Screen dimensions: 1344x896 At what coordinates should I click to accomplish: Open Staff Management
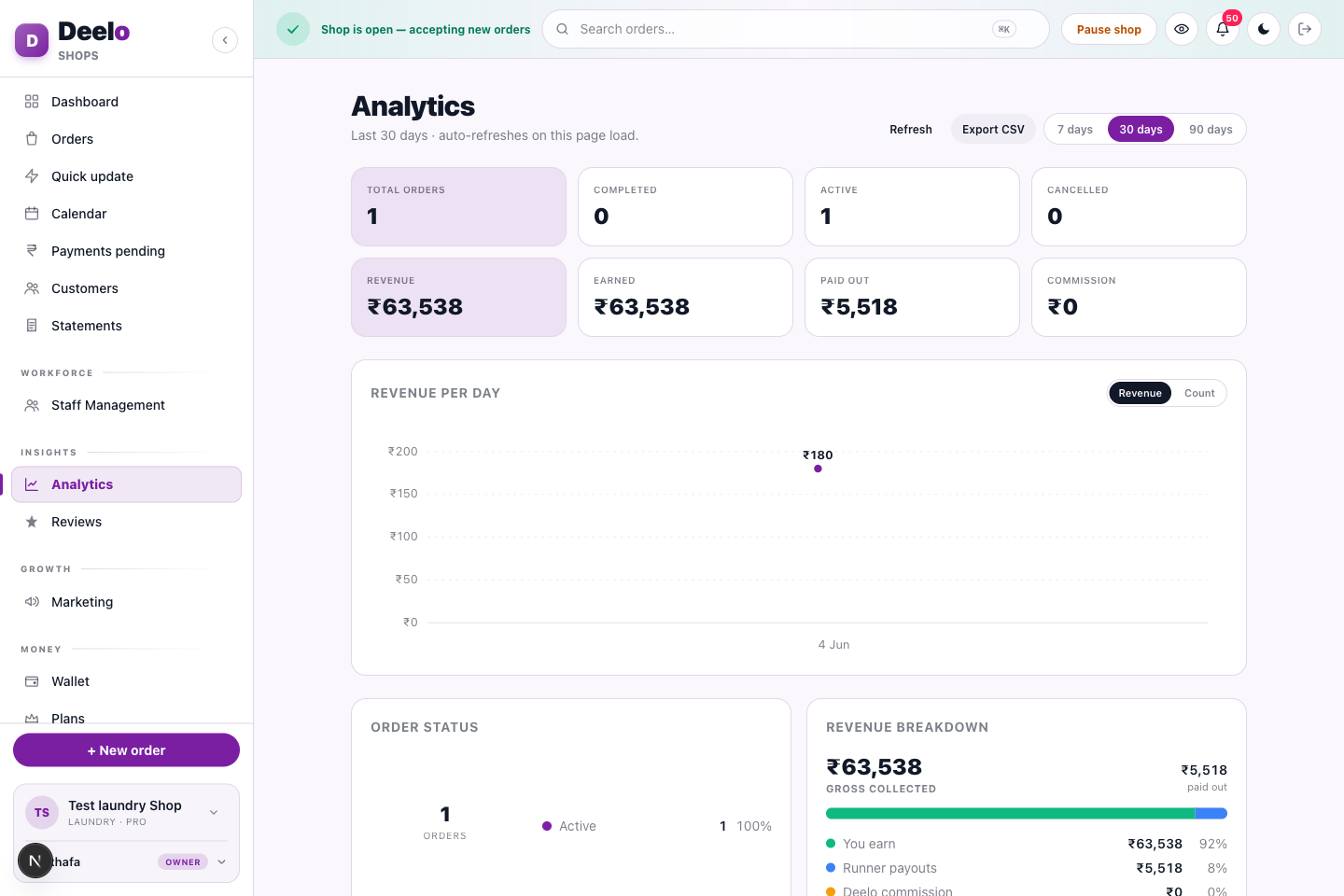click(126, 405)
